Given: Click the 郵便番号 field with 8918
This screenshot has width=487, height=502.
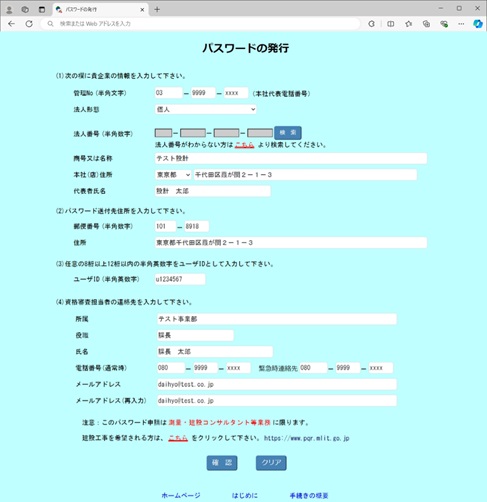Looking at the screenshot, I should (197, 226).
